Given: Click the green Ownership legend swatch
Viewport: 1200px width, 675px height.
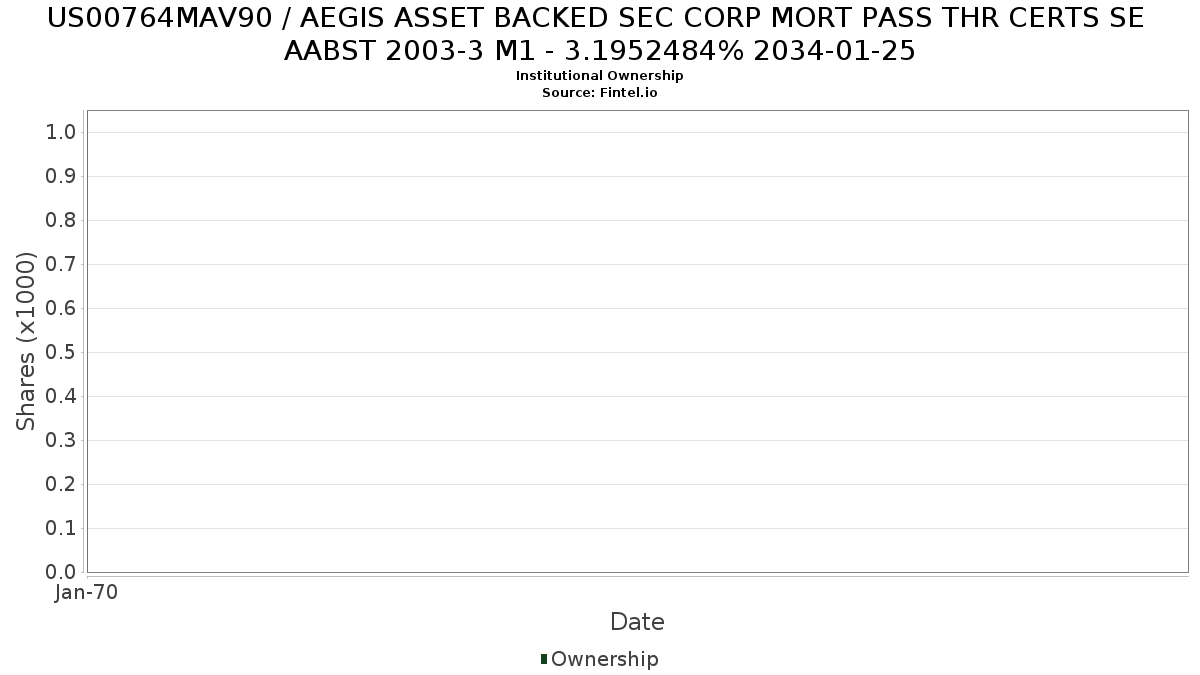Looking at the screenshot, I should (x=544, y=659).
